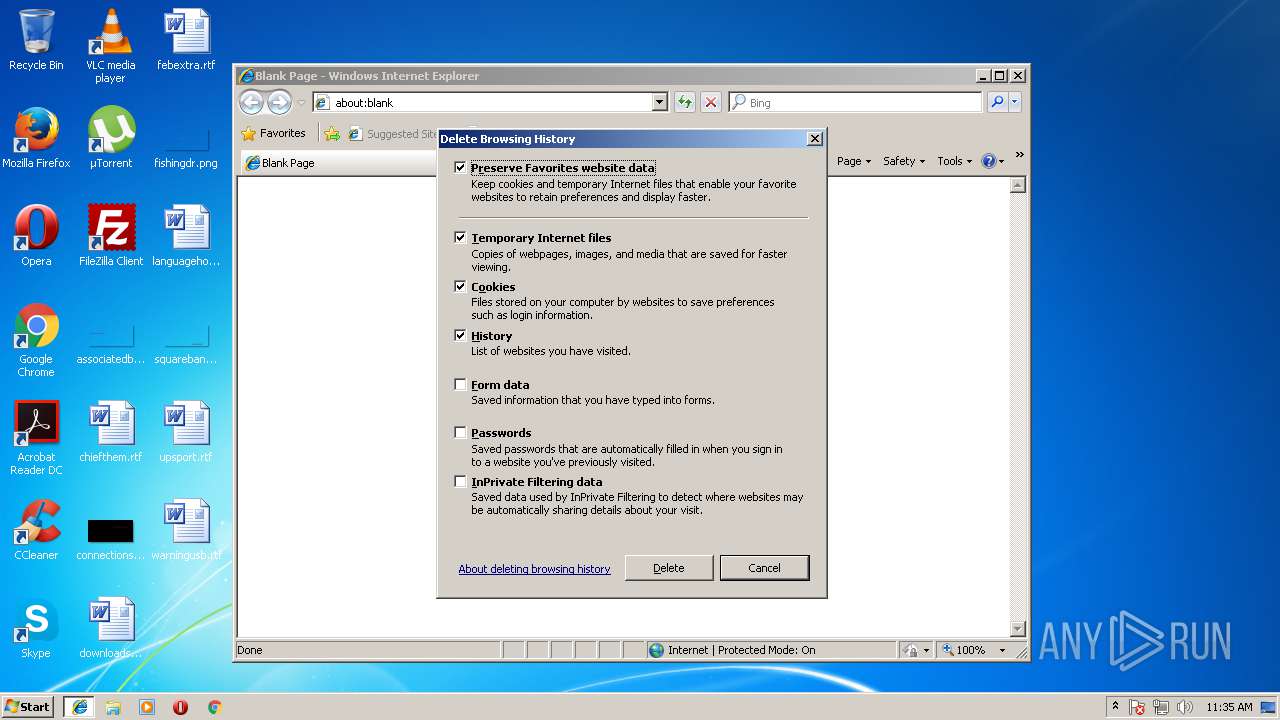Open Acrobat Reader DC shortcut

(x=36, y=438)
